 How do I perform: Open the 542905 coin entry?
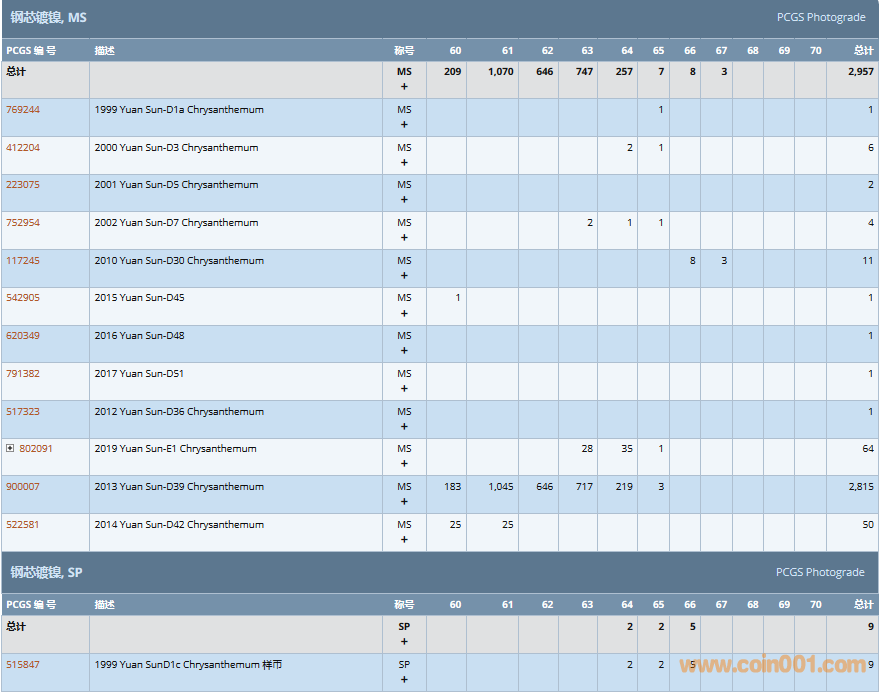pyautogui.click(x=23, y=298)
